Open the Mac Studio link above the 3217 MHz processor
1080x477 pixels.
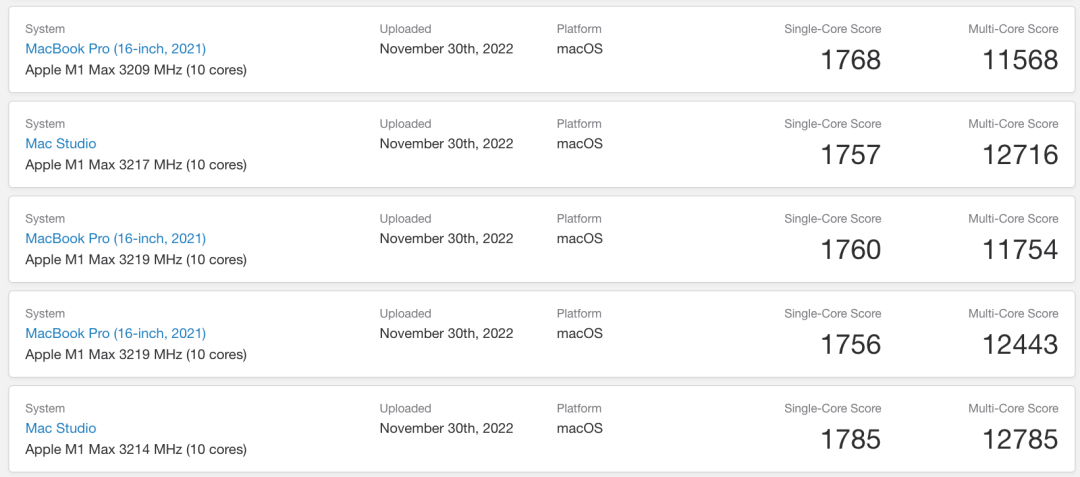(x=61, y=144)
